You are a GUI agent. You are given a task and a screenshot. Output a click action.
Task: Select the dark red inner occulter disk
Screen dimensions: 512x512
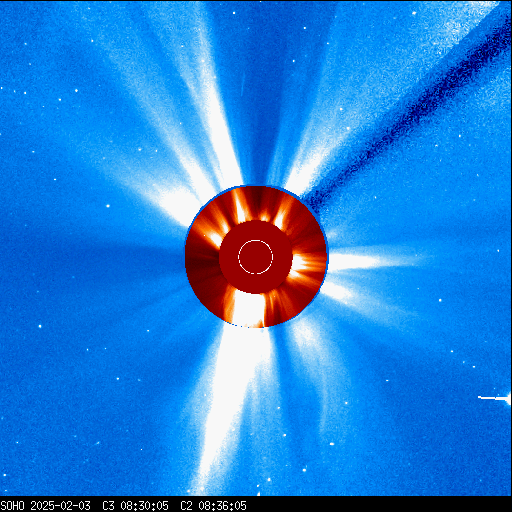pyautogui.click(x=256, y=257)
